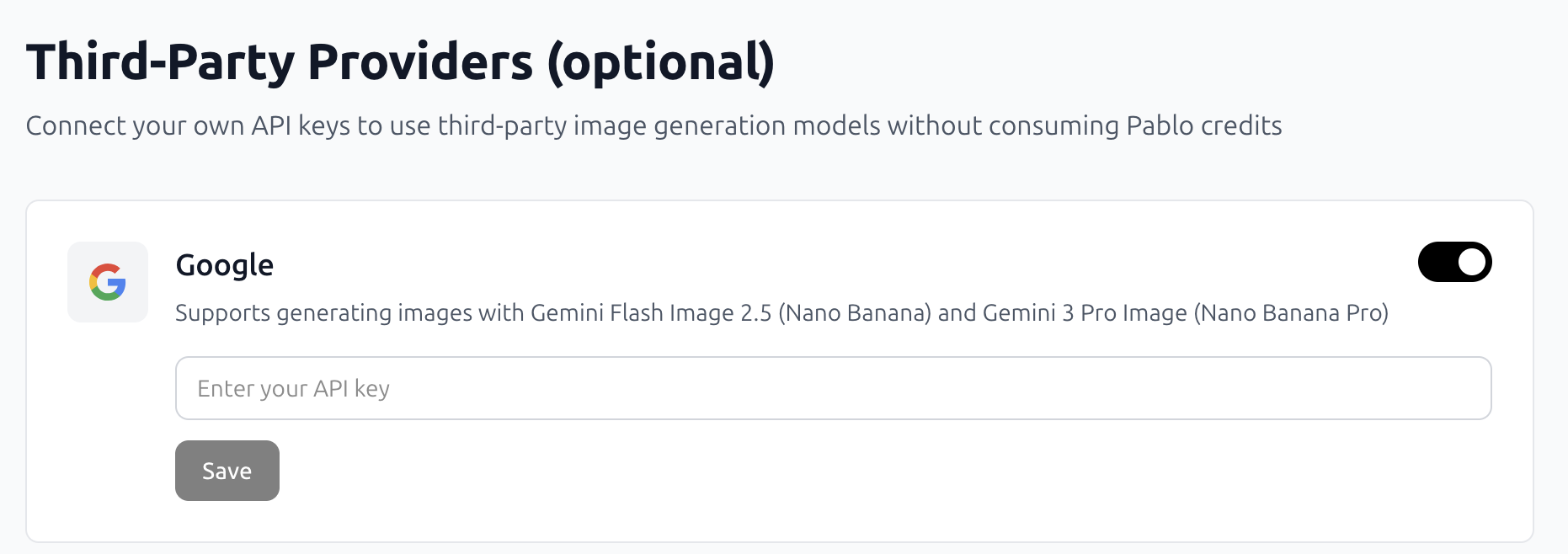Disable the Google provider toggle
Viewport: 1568px width, 554px height.
coord(1454,262)
